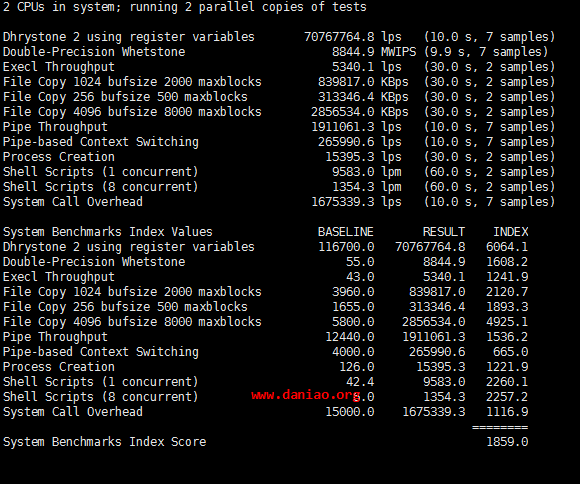Click the System Benchmarks Index Score label
Image resolution: width=580 pixels, height=484 pixels.
[x=104, y=442]
